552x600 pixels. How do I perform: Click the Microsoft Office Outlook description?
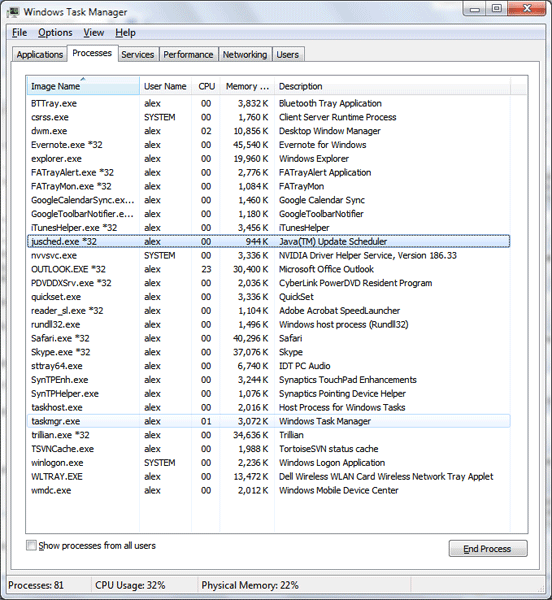pyautogui.click(x=326, y=269)
